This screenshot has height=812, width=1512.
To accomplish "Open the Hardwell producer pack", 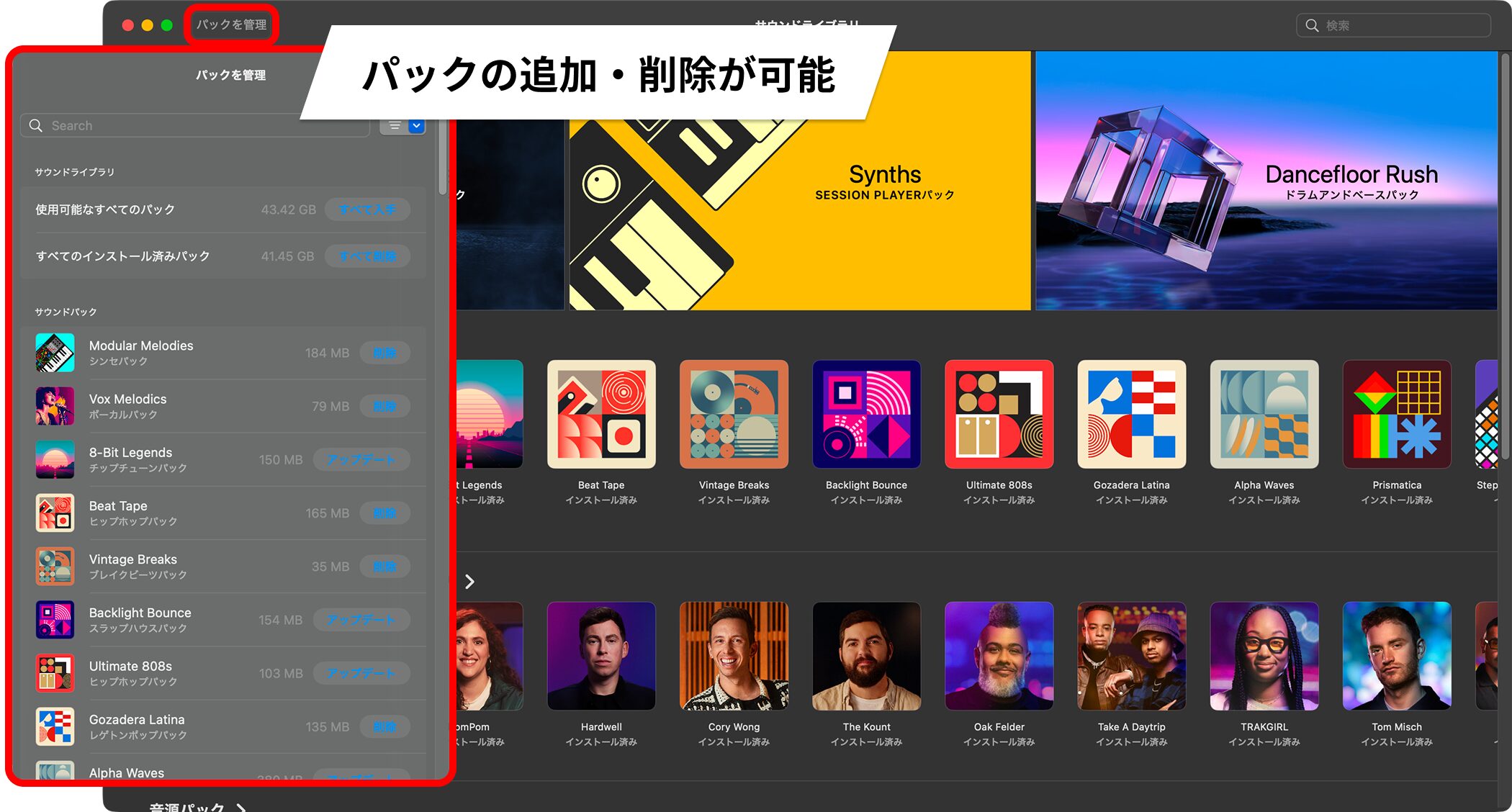I will [x=601, y=656].
